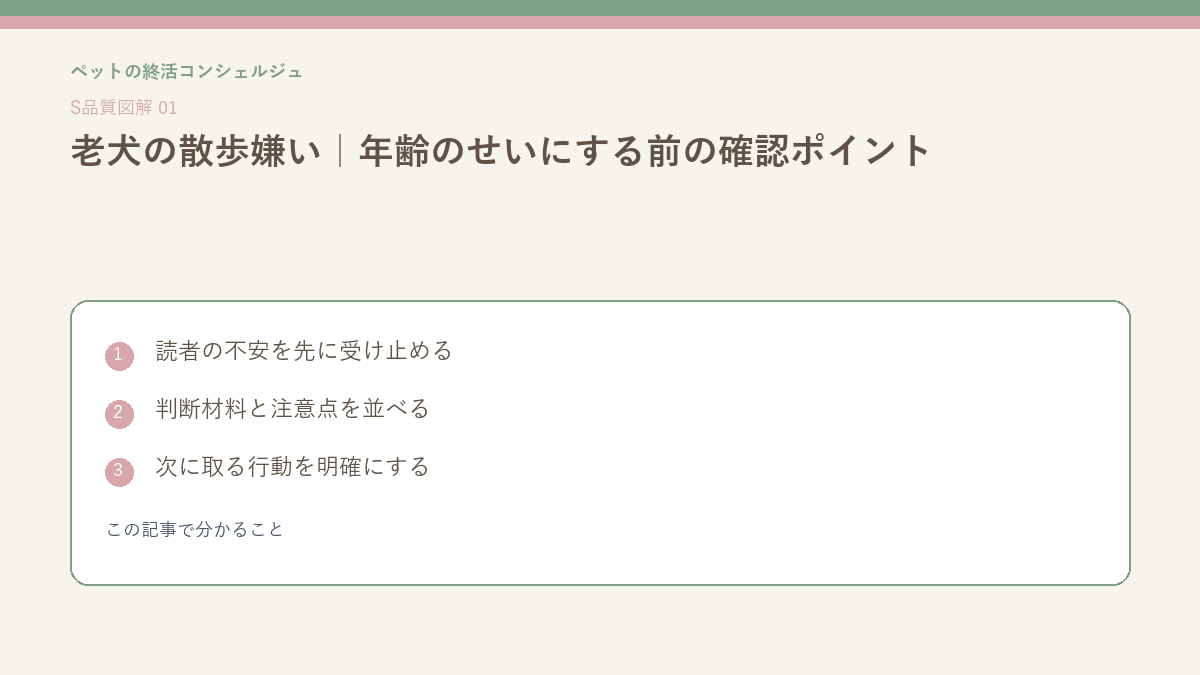This screenshot has height=675, width=1200.
Task: Select the text 次に取る行動を明確にする
Action: pos(292,467)
